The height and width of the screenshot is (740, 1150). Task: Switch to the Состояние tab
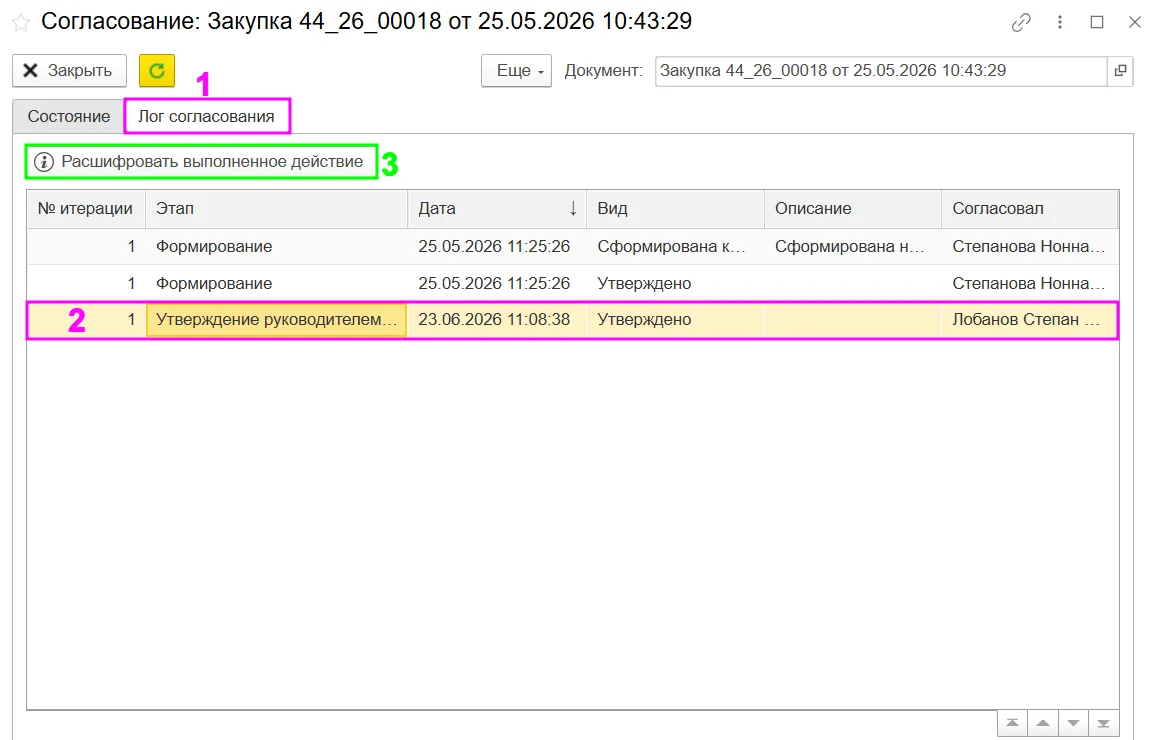(69, 117)
